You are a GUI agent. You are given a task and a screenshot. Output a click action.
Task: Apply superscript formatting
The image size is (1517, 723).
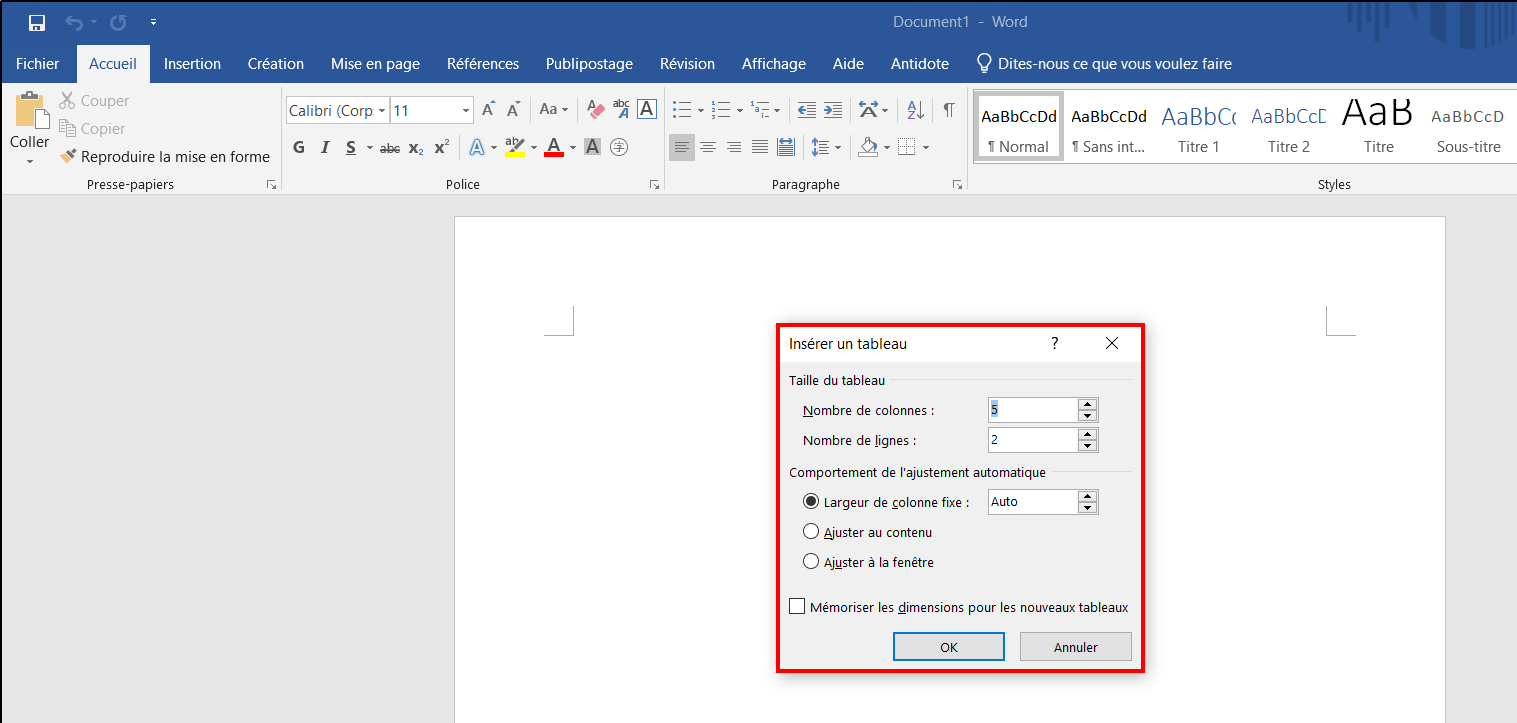pos(442,148)
